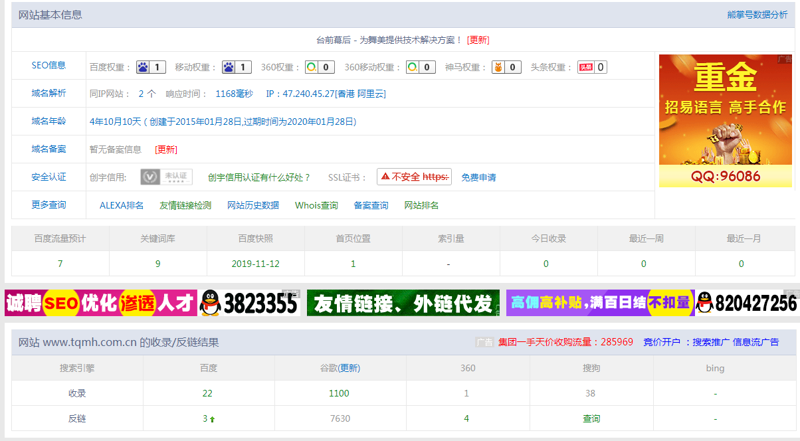Select the 安全认证 row label

click(48, 177)
